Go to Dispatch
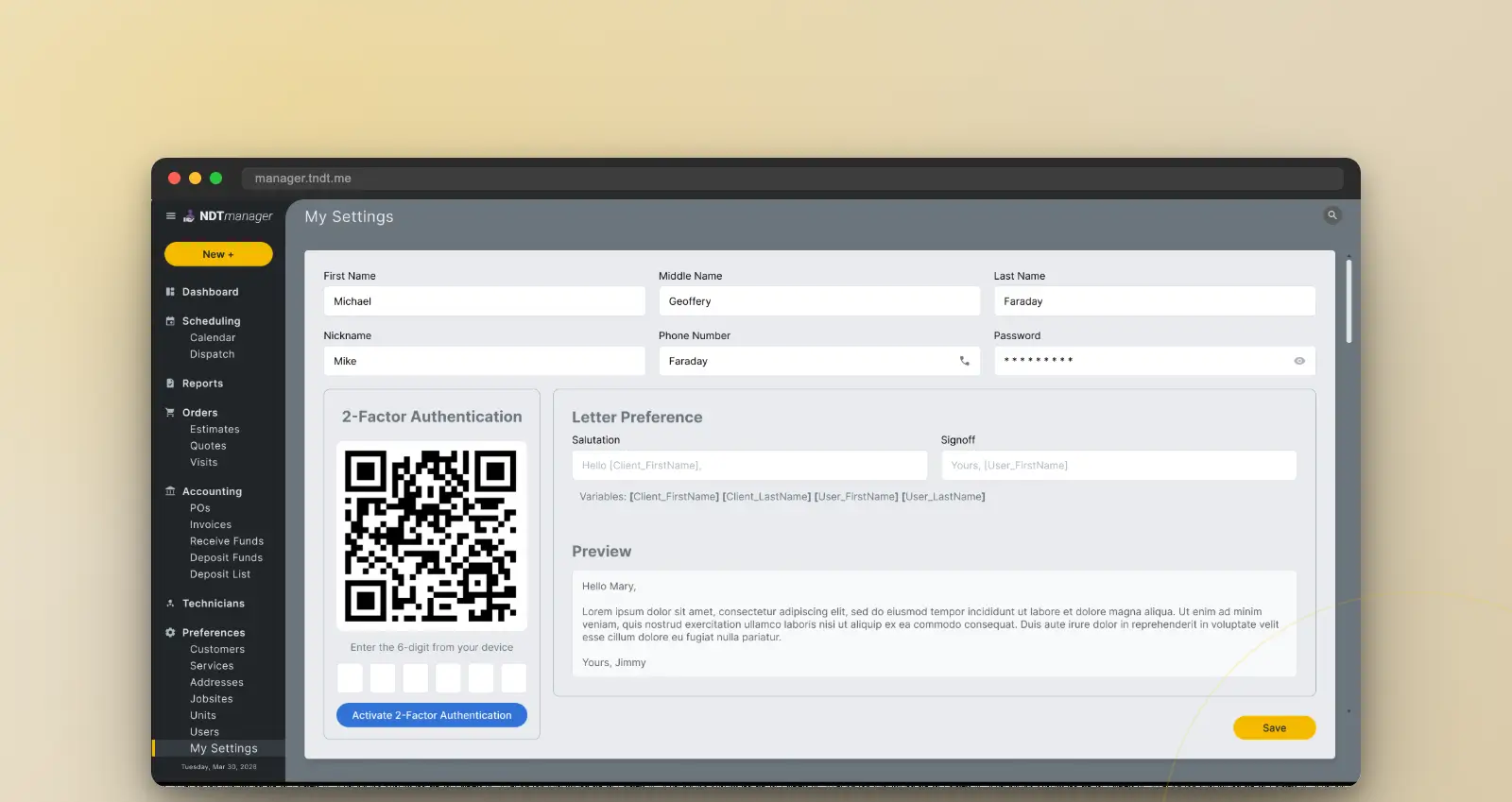Screen dimensions: 1512x802 212,355
